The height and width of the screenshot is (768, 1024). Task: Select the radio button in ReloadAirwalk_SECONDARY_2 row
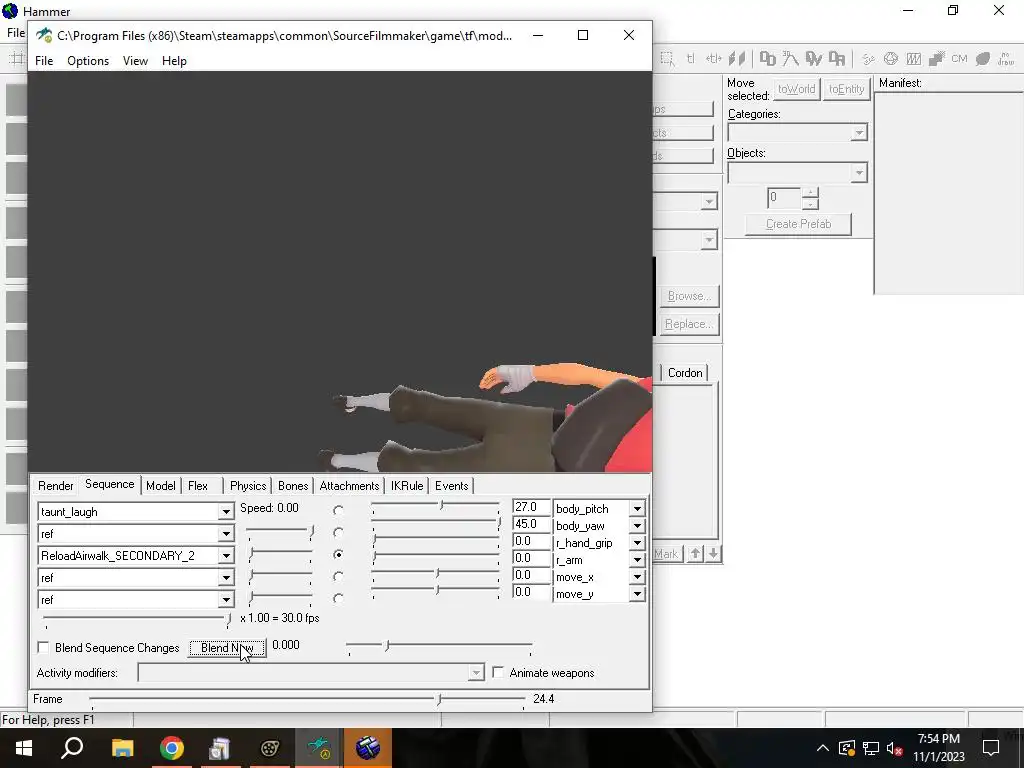point(338,554)
